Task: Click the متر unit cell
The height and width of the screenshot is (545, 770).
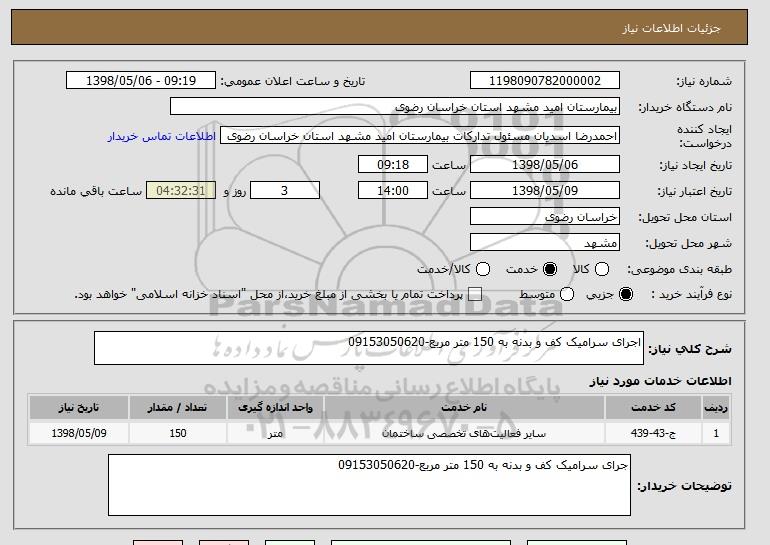Action: coord(275,433)
